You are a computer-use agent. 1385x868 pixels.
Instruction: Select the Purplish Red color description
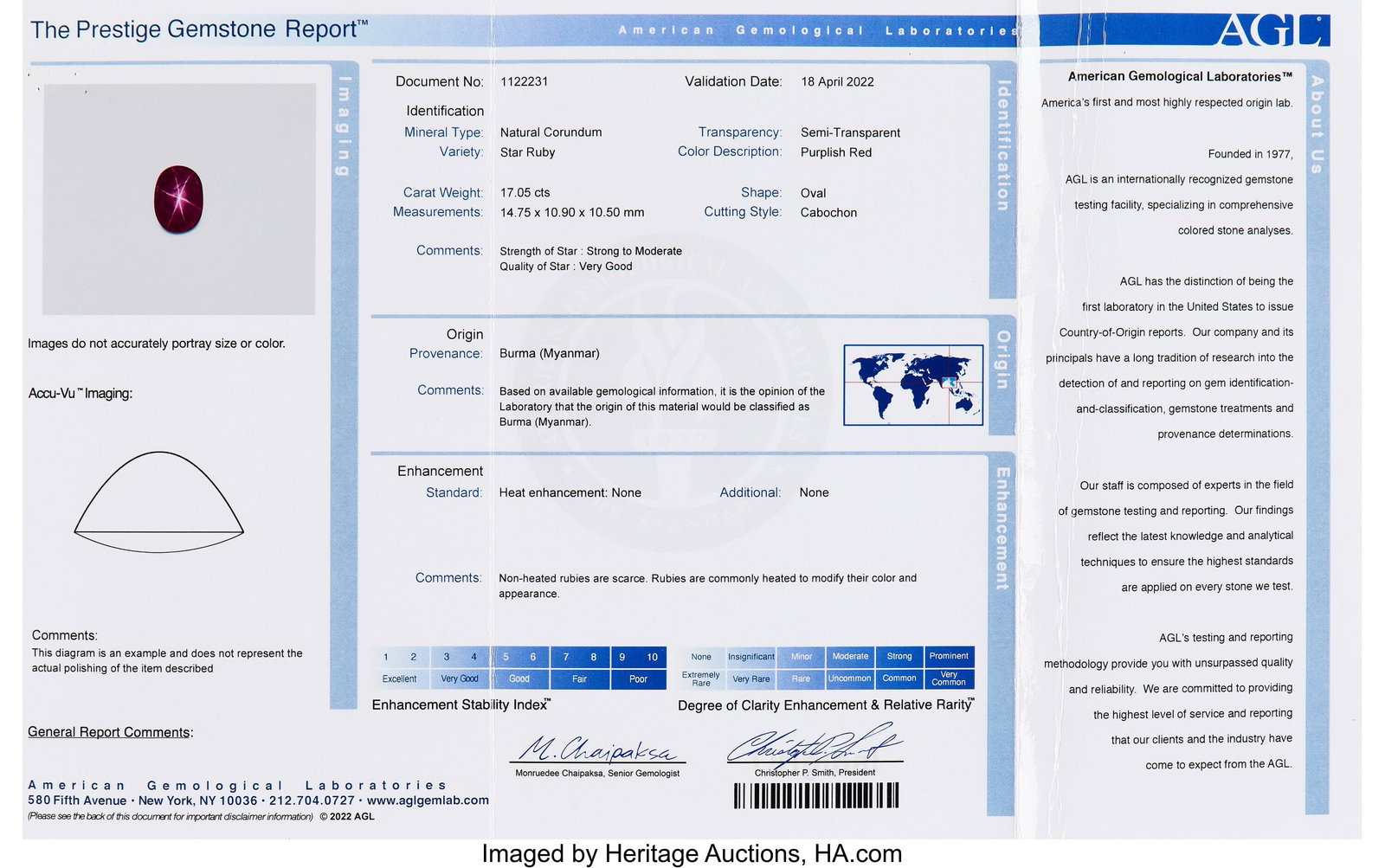pos(836,152)
